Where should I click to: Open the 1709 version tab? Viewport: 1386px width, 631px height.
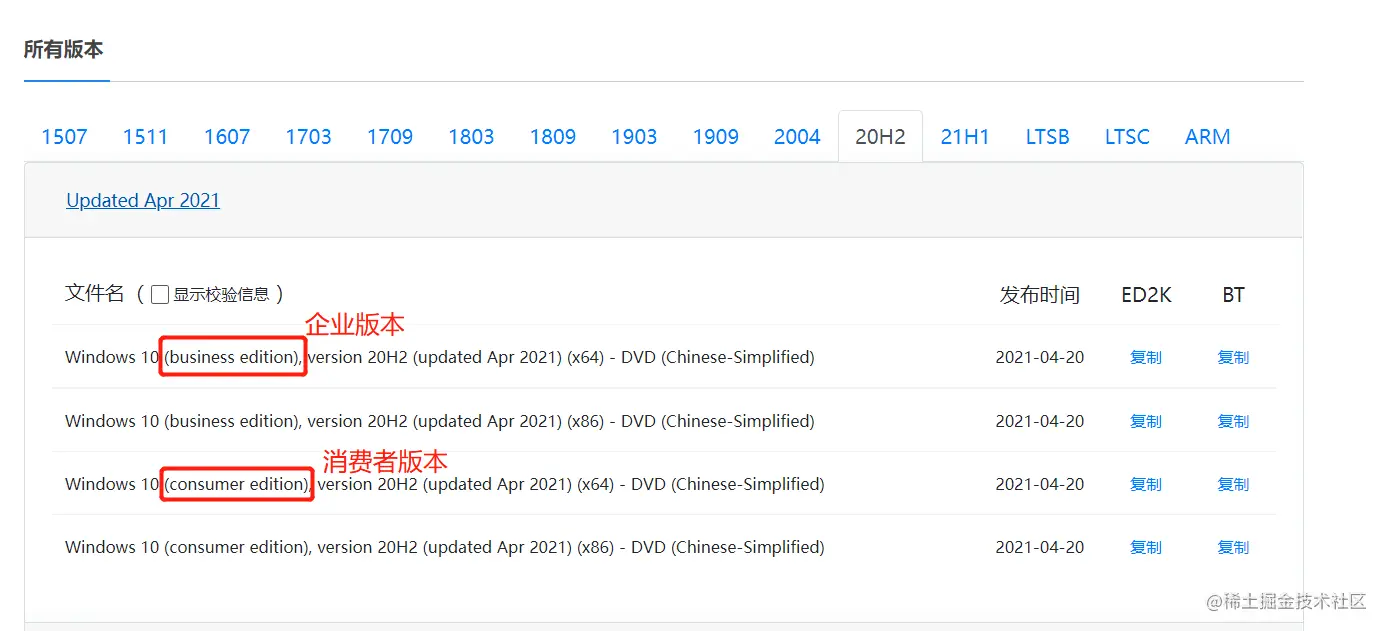click(390, 137)
